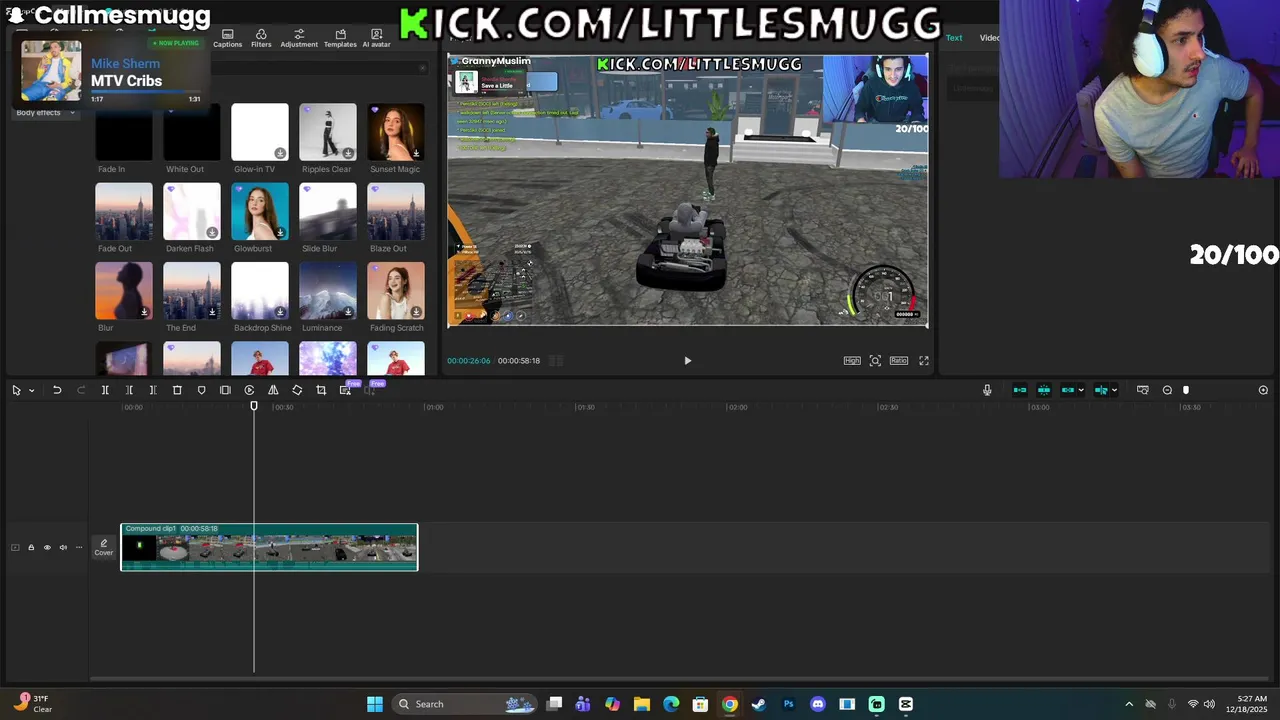Lock the main timeline track
This screenshot has width=1280, height=720.
31,547
